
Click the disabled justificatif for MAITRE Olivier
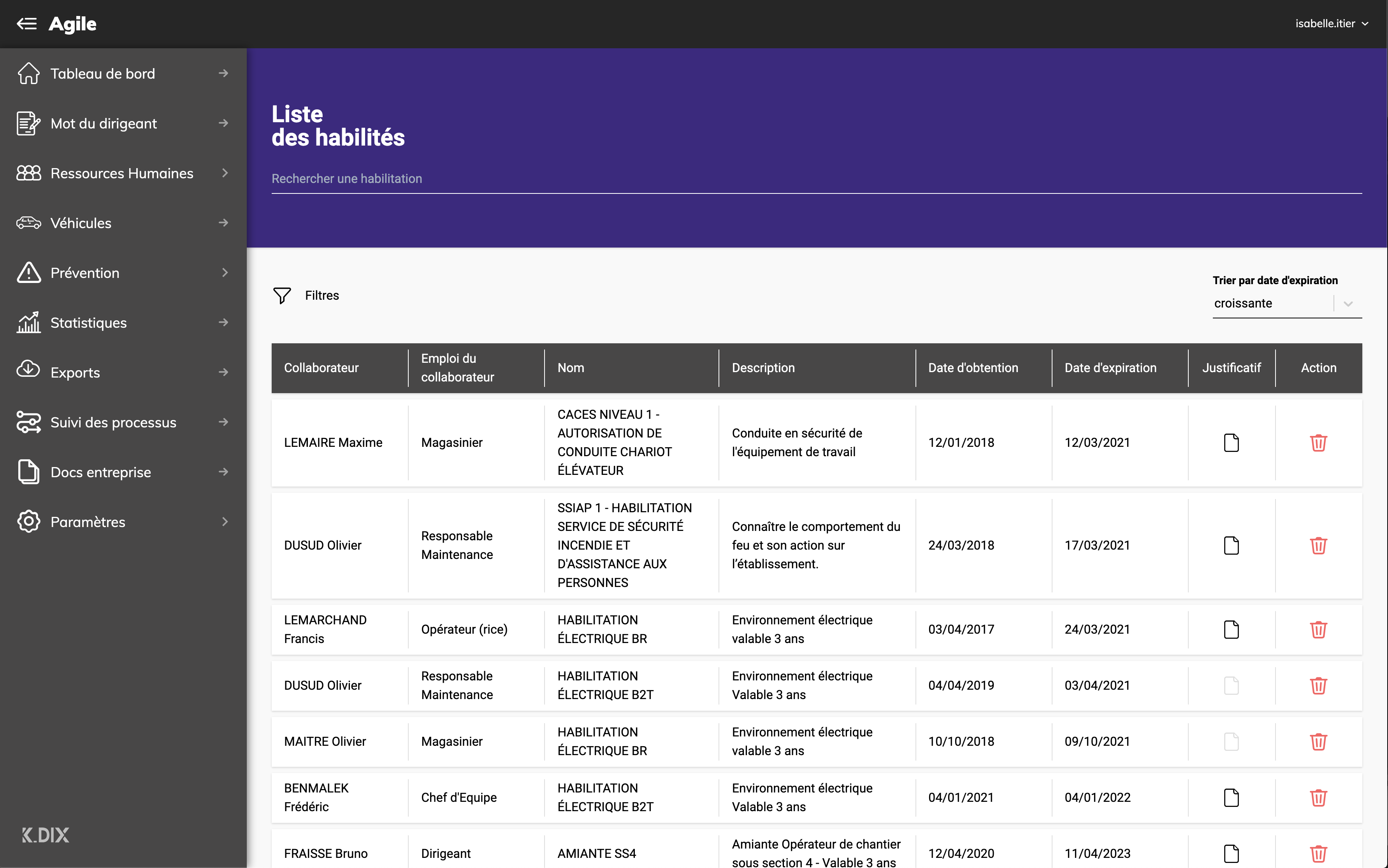(1231, 742)
